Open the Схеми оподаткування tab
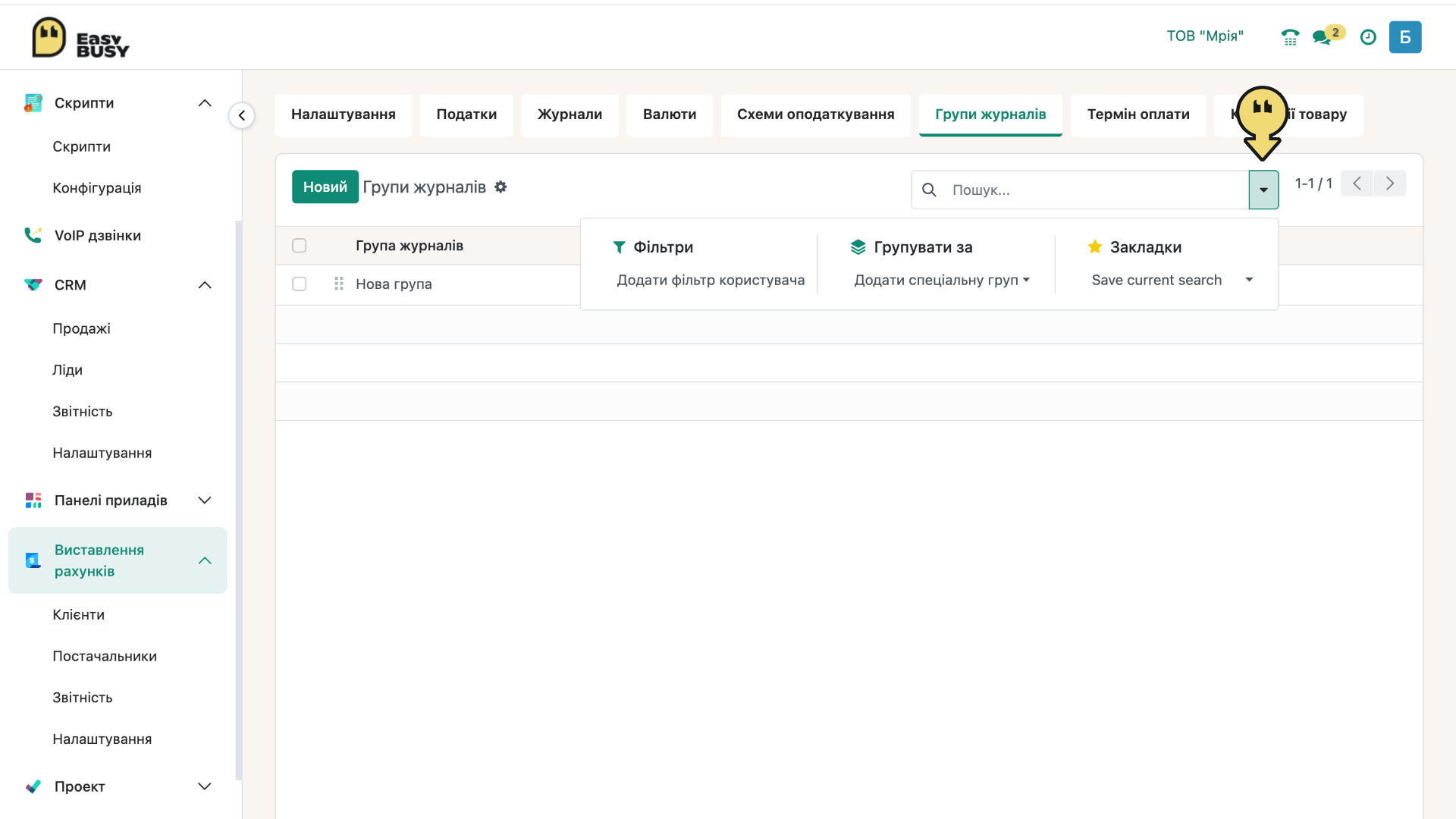 816,115
